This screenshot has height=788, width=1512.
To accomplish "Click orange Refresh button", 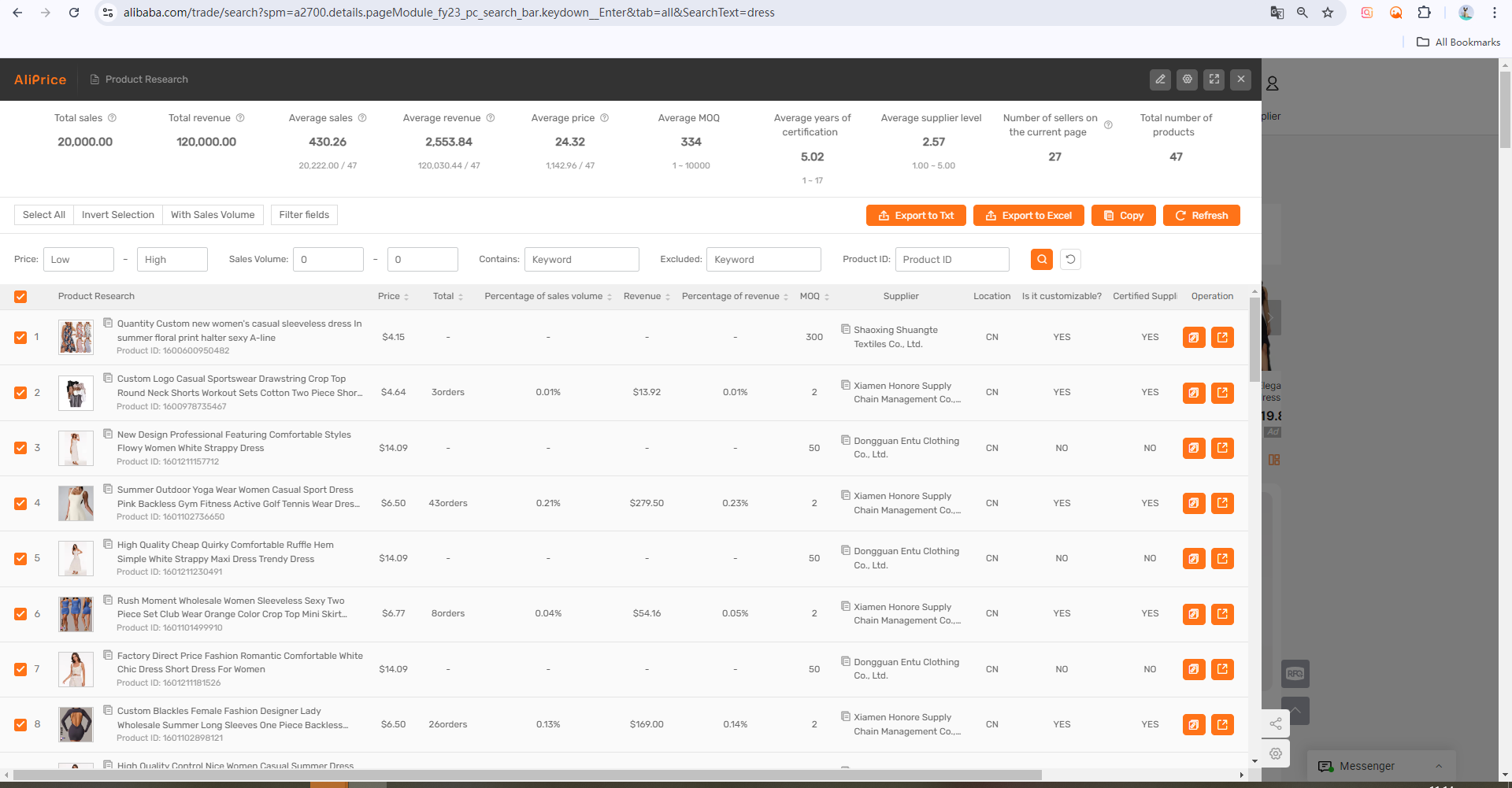I will pyautogui.click(x=1202, y=216).
